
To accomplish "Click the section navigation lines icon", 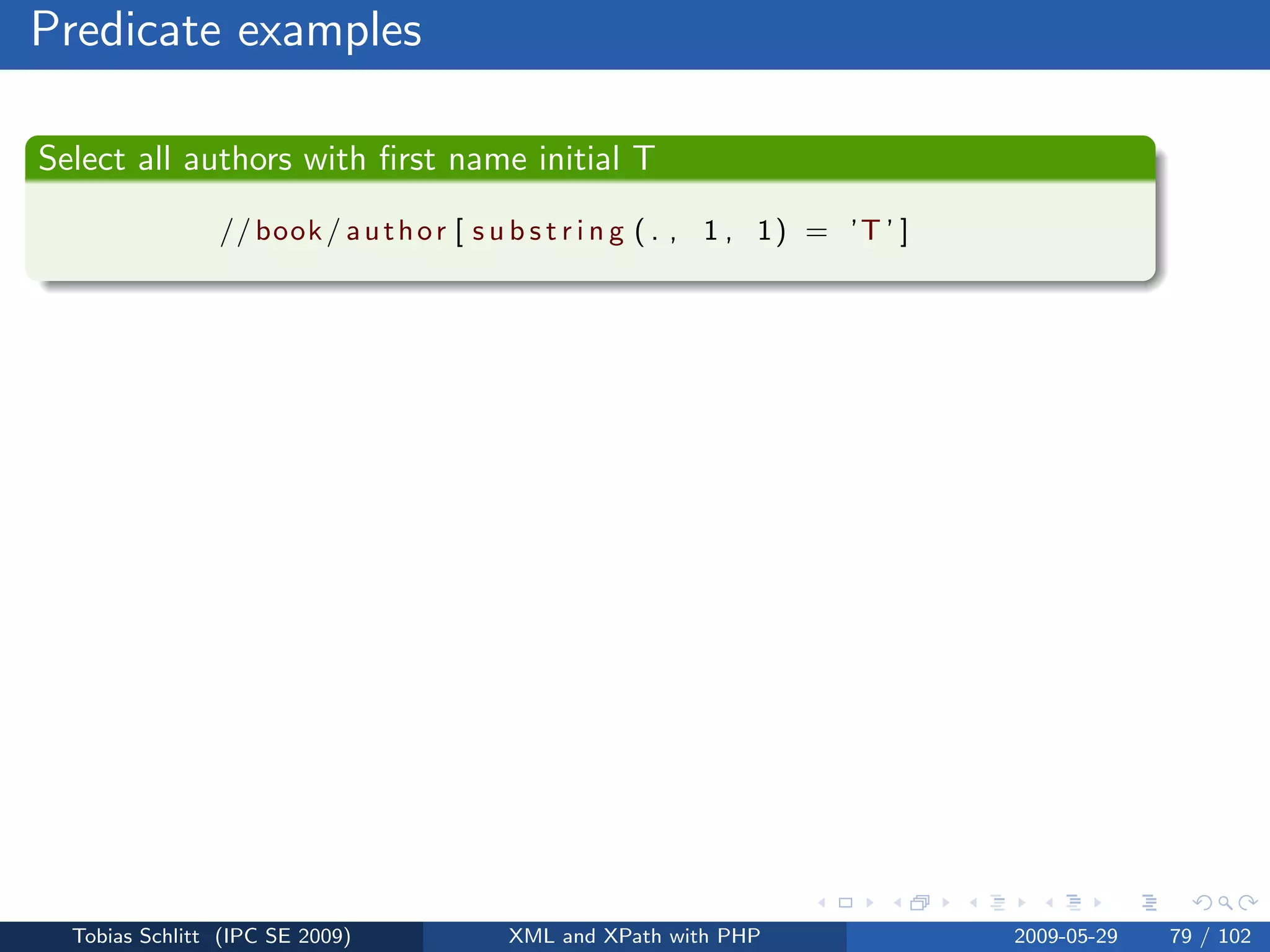I will tap(1073, 903).
